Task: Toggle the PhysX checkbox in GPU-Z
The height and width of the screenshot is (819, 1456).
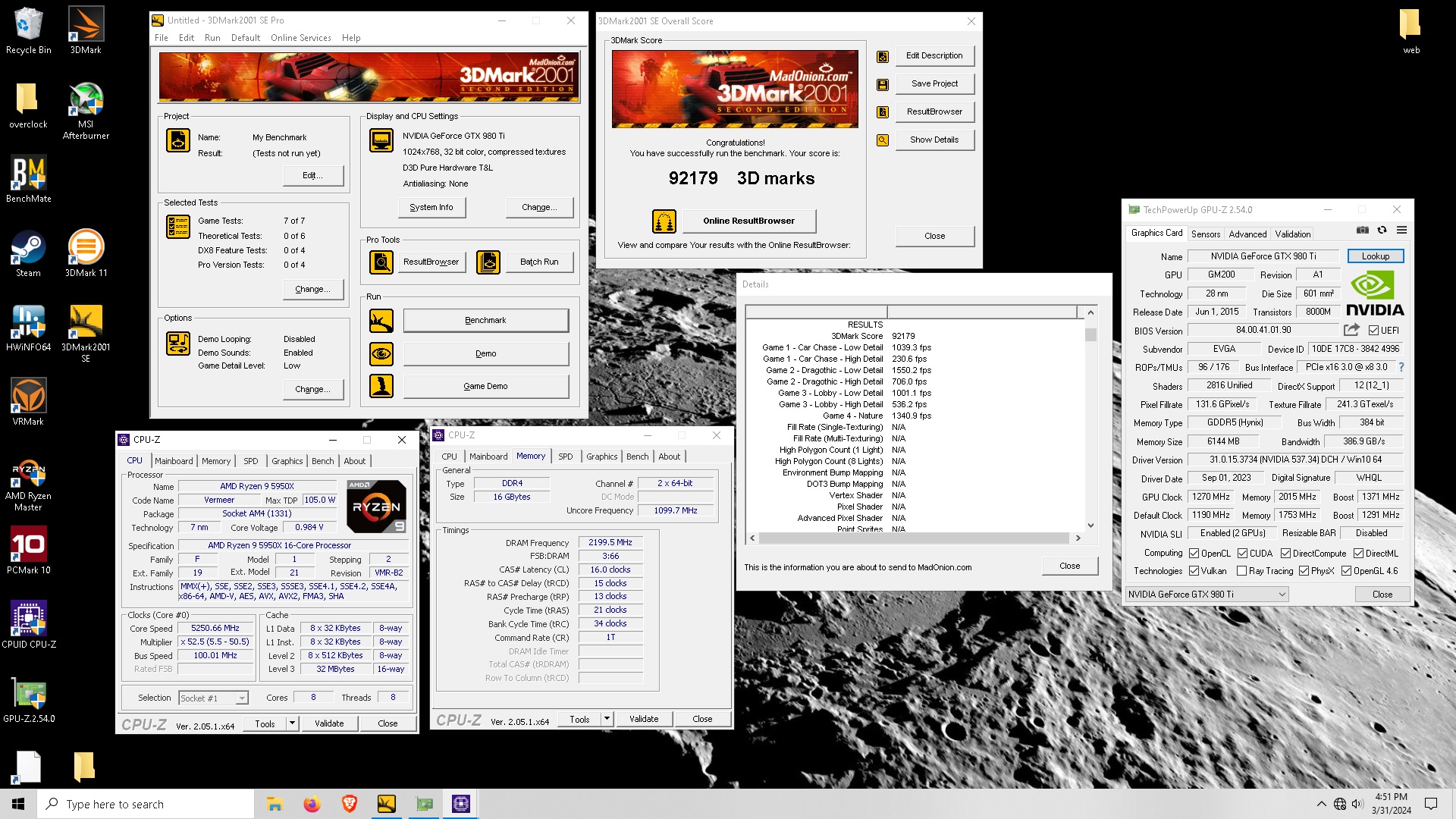Action: click(x=1304, y=571)
